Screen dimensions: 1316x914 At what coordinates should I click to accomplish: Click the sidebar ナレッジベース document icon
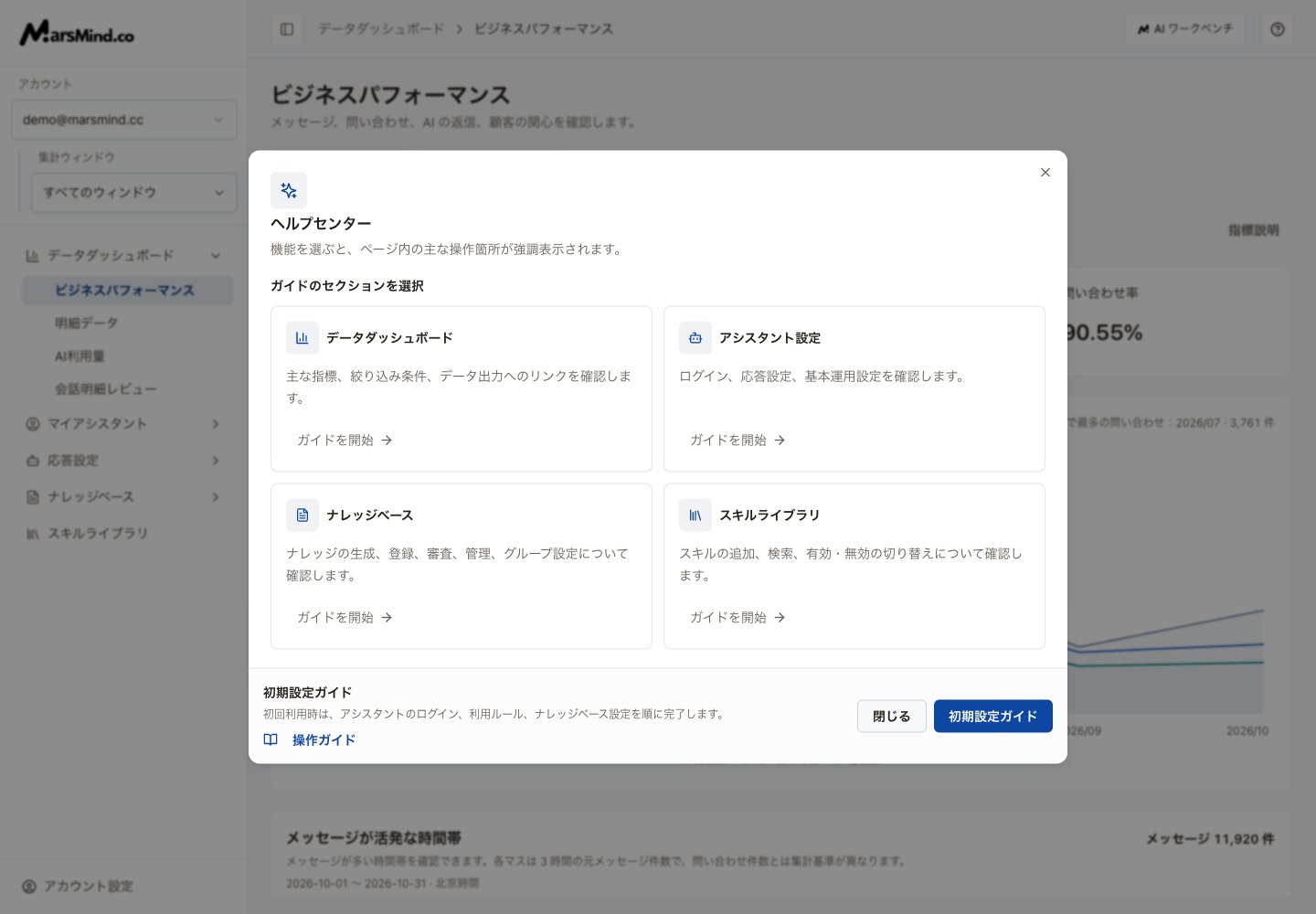click(x=33, y=497)
